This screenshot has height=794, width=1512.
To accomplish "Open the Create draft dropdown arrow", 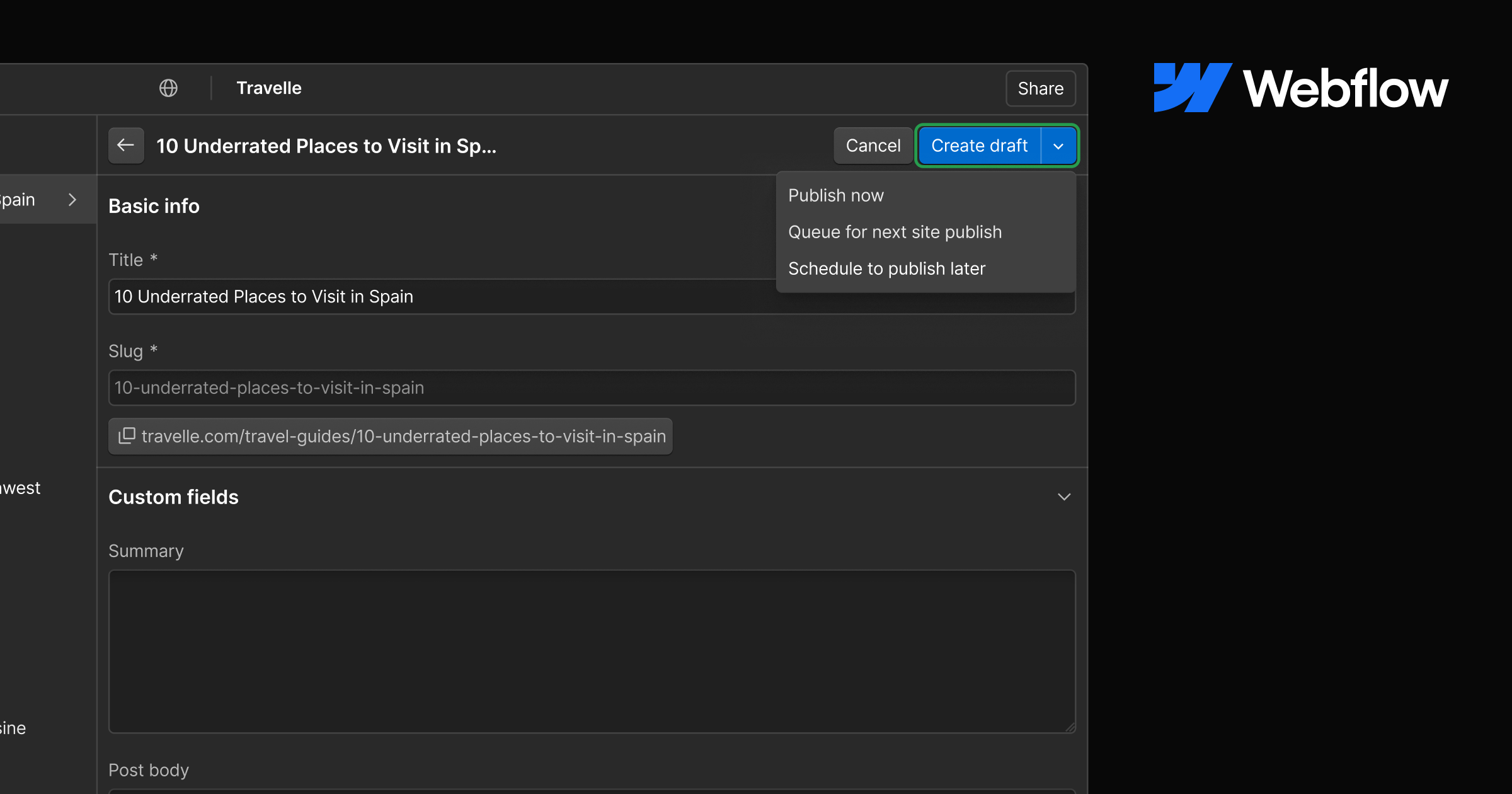I will tap(1058, 146).
